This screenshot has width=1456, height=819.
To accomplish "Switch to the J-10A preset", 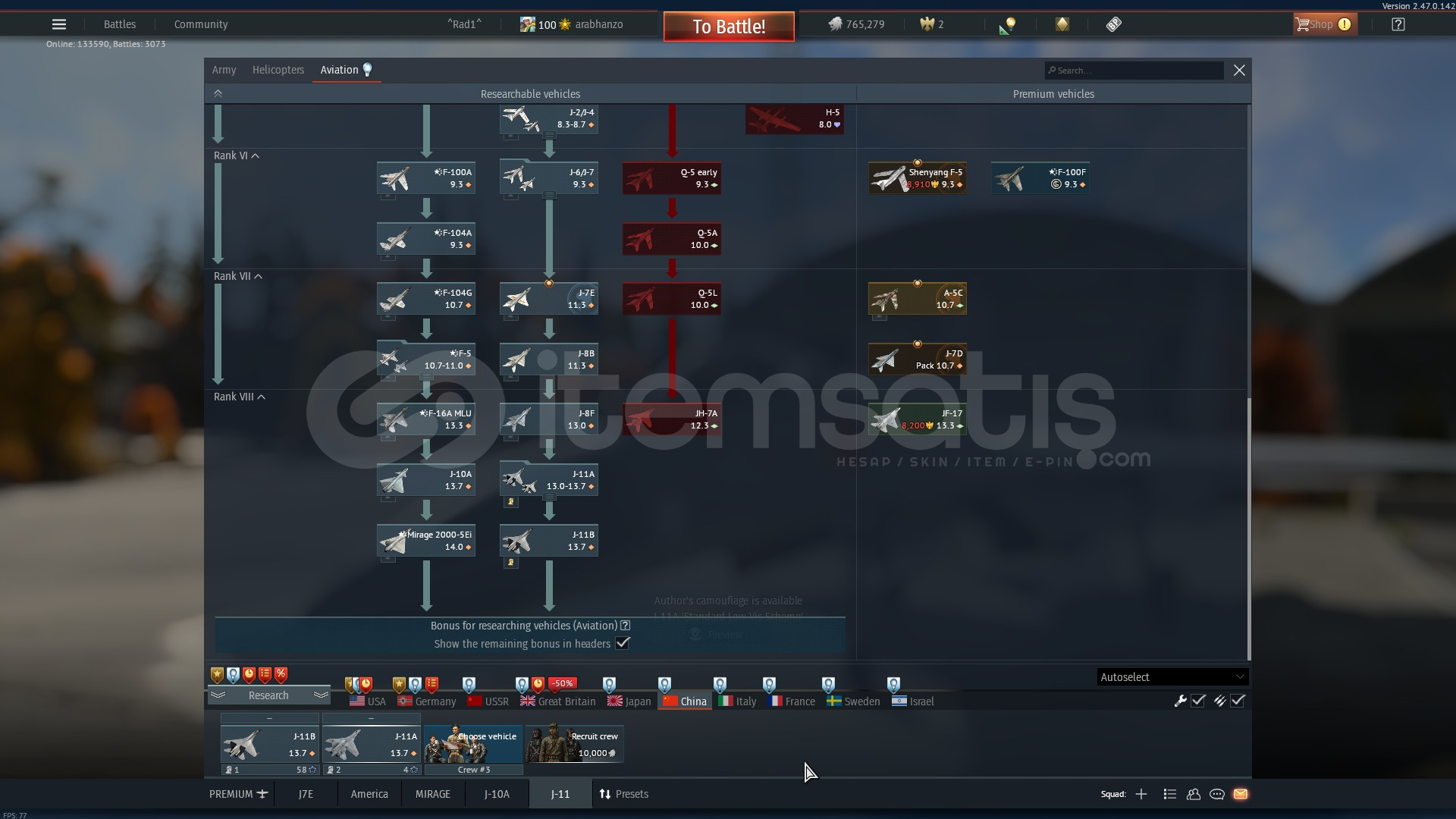I will coord(497,794).
